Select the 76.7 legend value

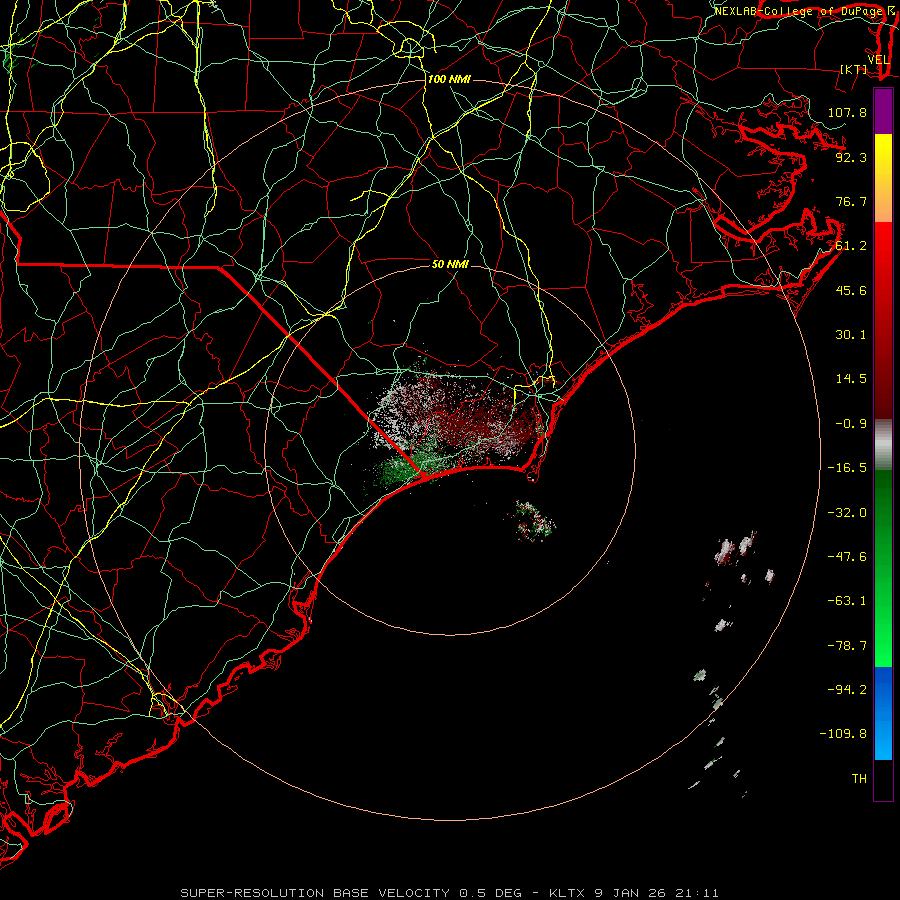[851, 201]
